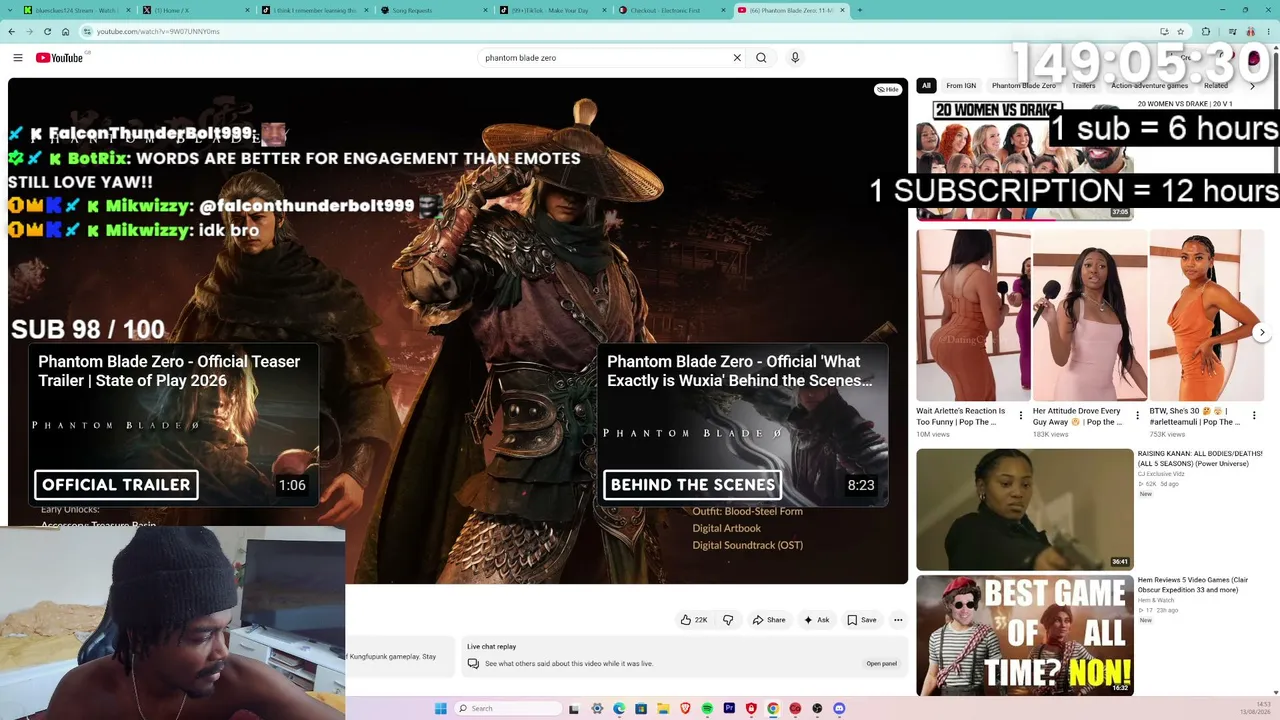Open the Windows Start menu

tap(440, 708)
